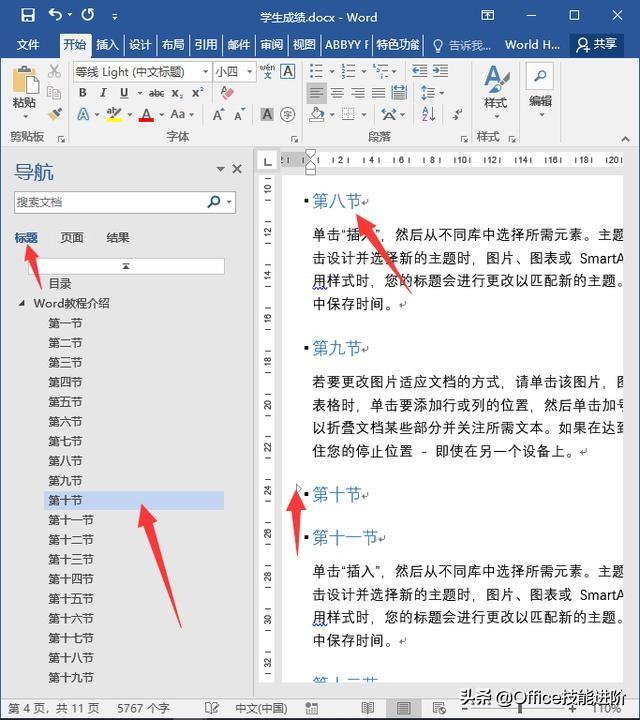Toggle subscript formatting
This screenshot has width=640, height=720.
click(x=178, y=93)
